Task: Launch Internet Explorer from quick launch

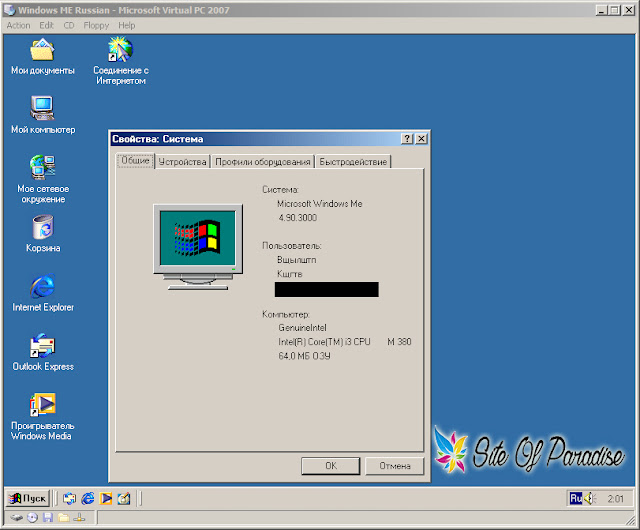Action: tap(87, 498)
